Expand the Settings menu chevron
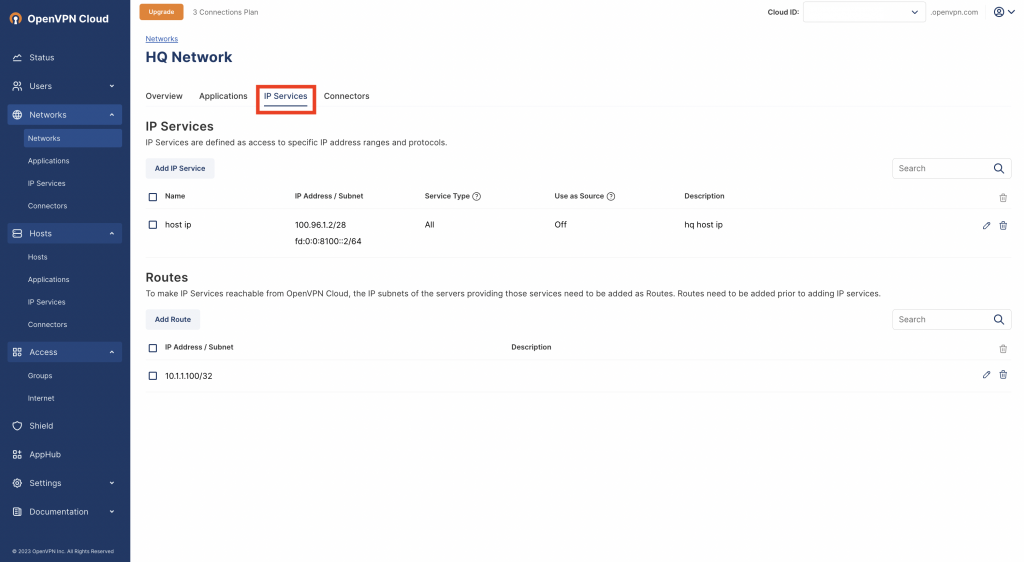Image resolution: width=1024 pixels, height=562 pixels. (x=112, y=483)
